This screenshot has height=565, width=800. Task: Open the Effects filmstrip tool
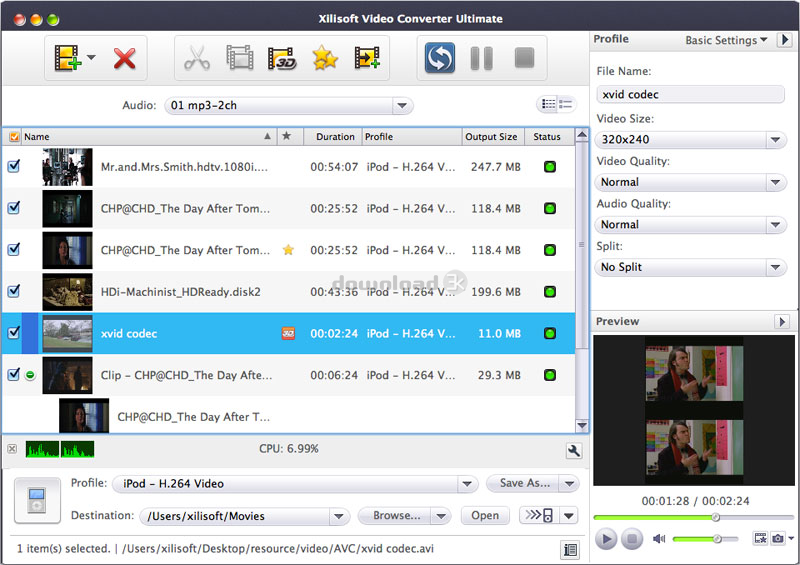click(x=240, y=58)
